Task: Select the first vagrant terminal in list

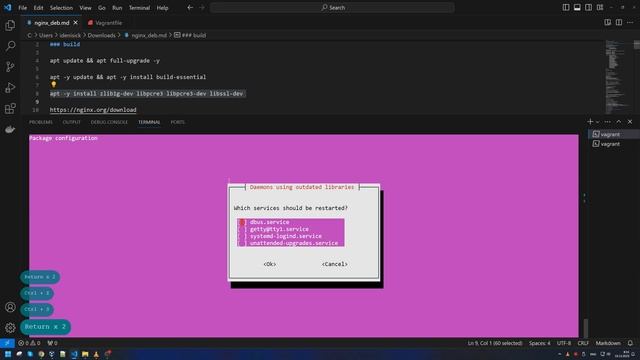Action: coord(614,134)
